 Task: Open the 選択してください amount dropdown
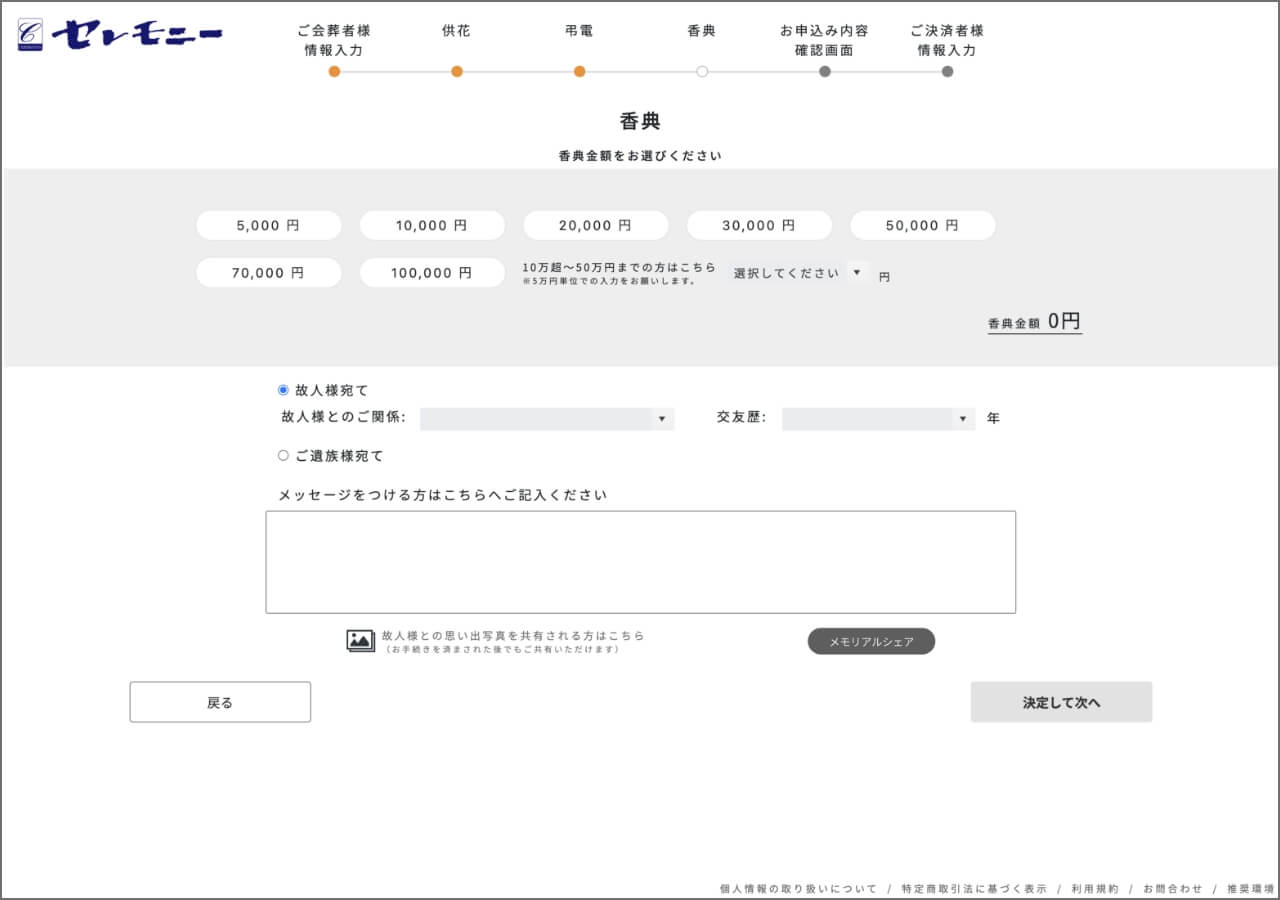tap(799, 273)
